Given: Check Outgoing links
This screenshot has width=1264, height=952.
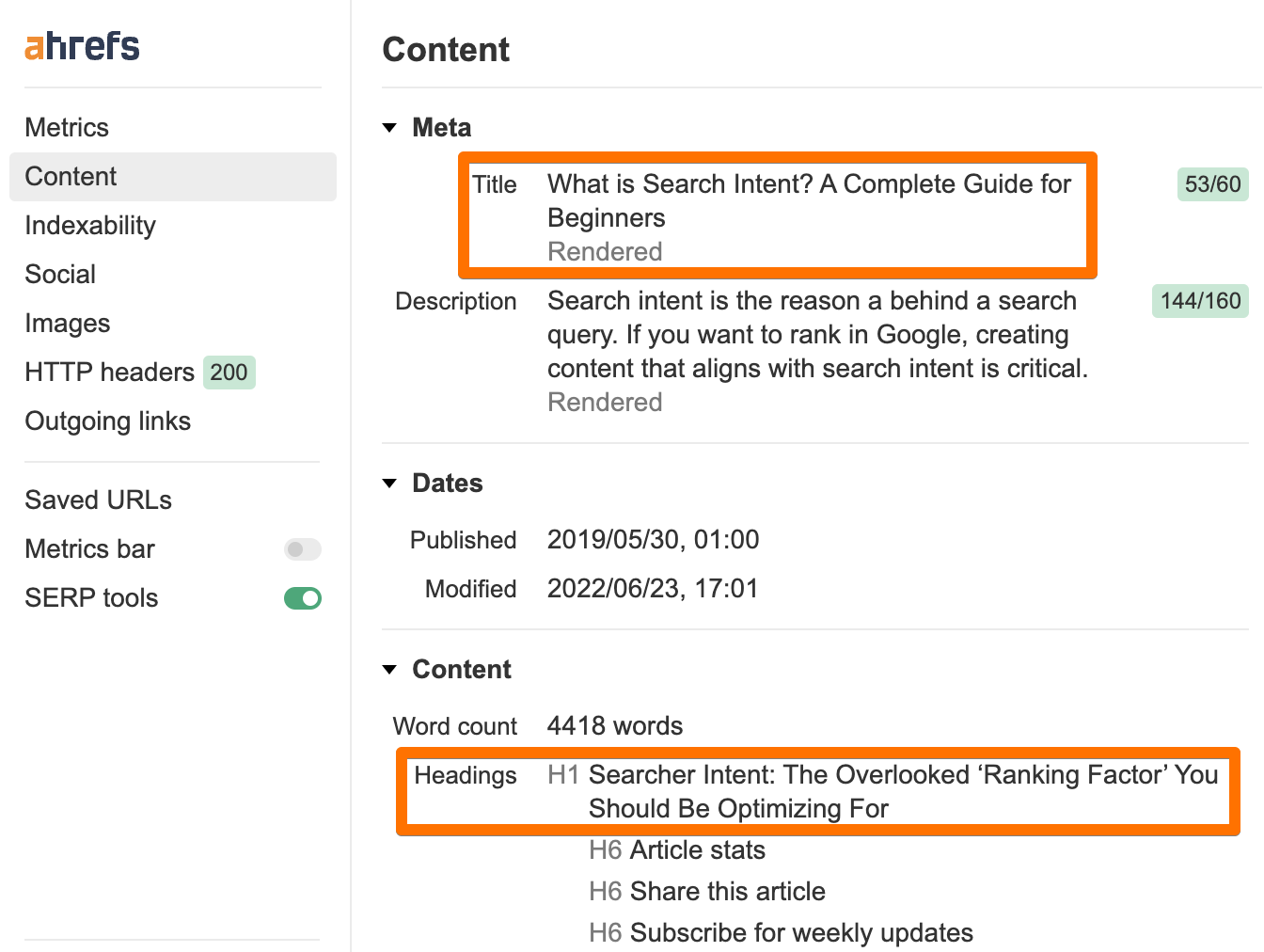Looking at the screenshot, I should click(107, 421).
